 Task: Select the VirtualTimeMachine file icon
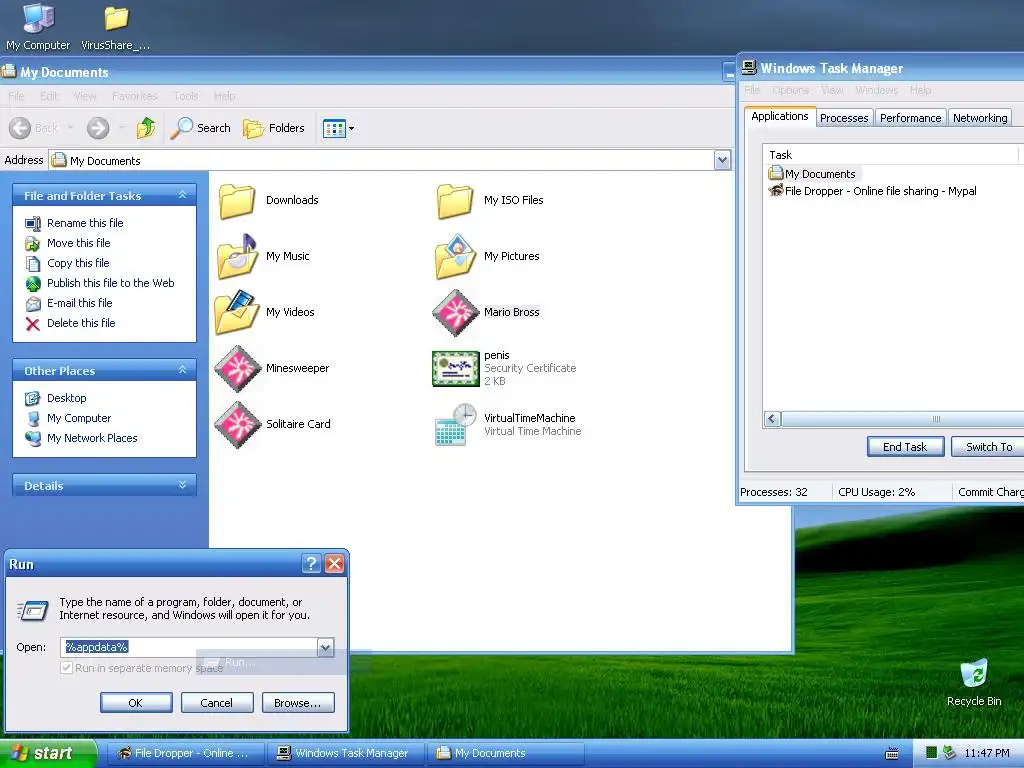coord(456,424)
